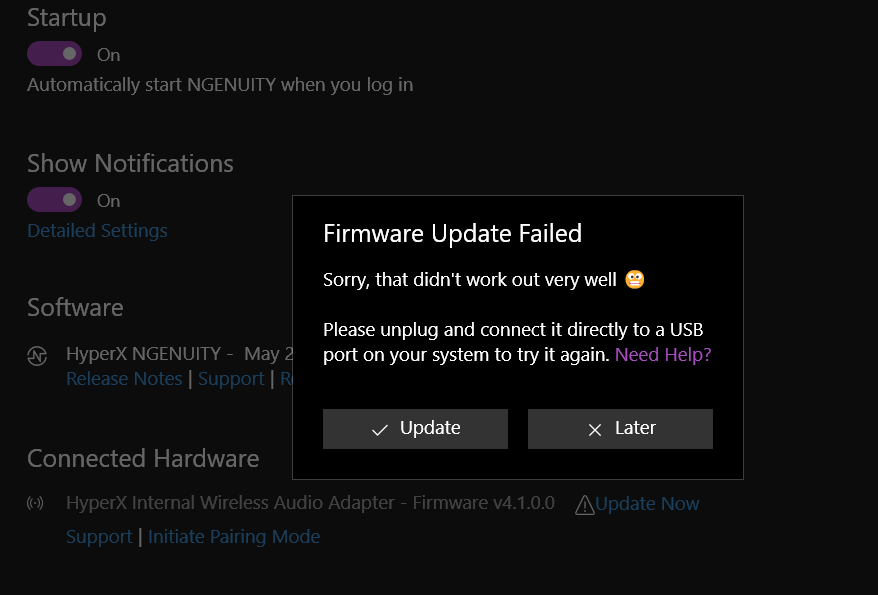Click the wireless adapter signal icon

(x=35, y=503)
